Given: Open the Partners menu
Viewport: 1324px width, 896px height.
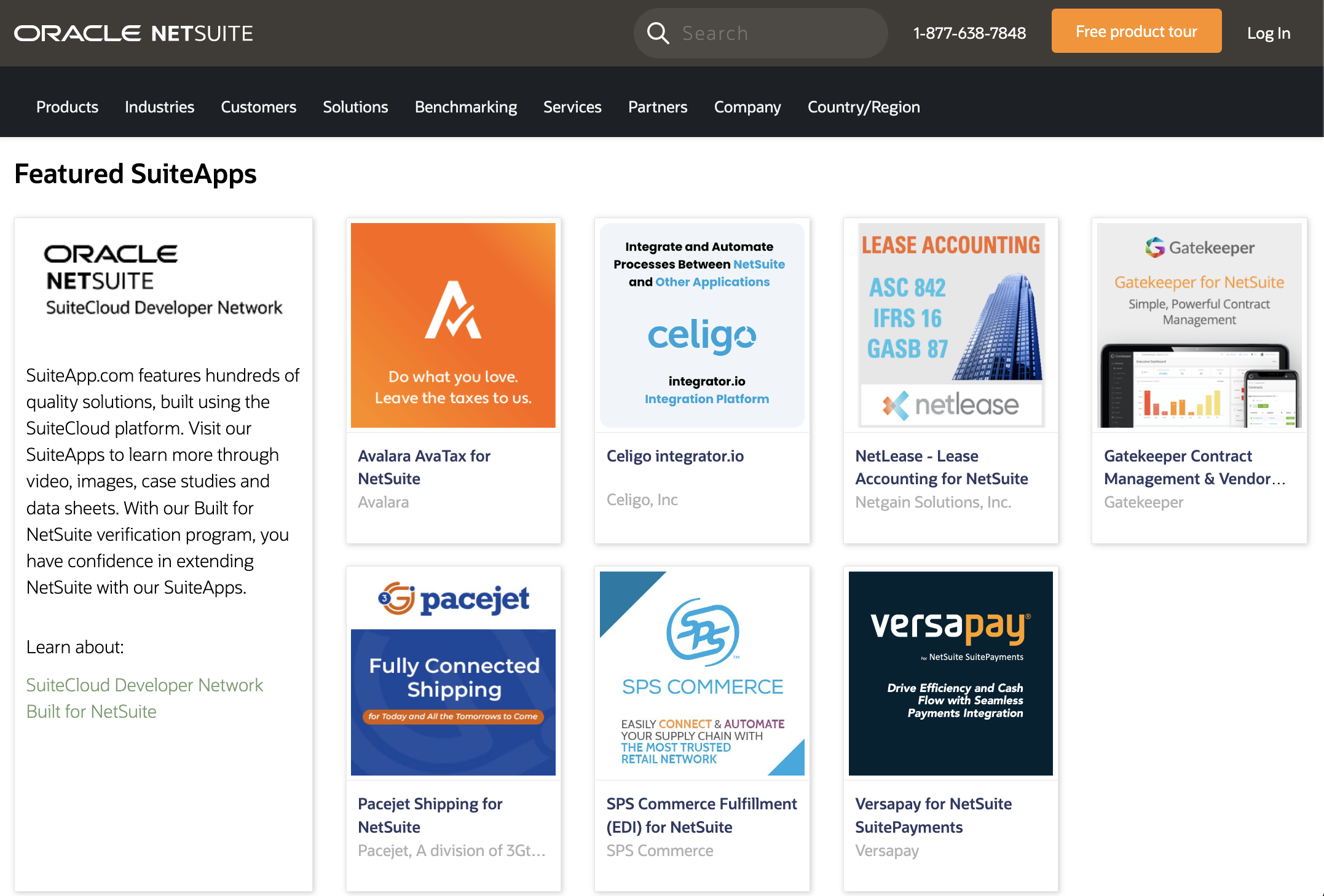Looking at the screenshot, I should (x=658, y=106).
